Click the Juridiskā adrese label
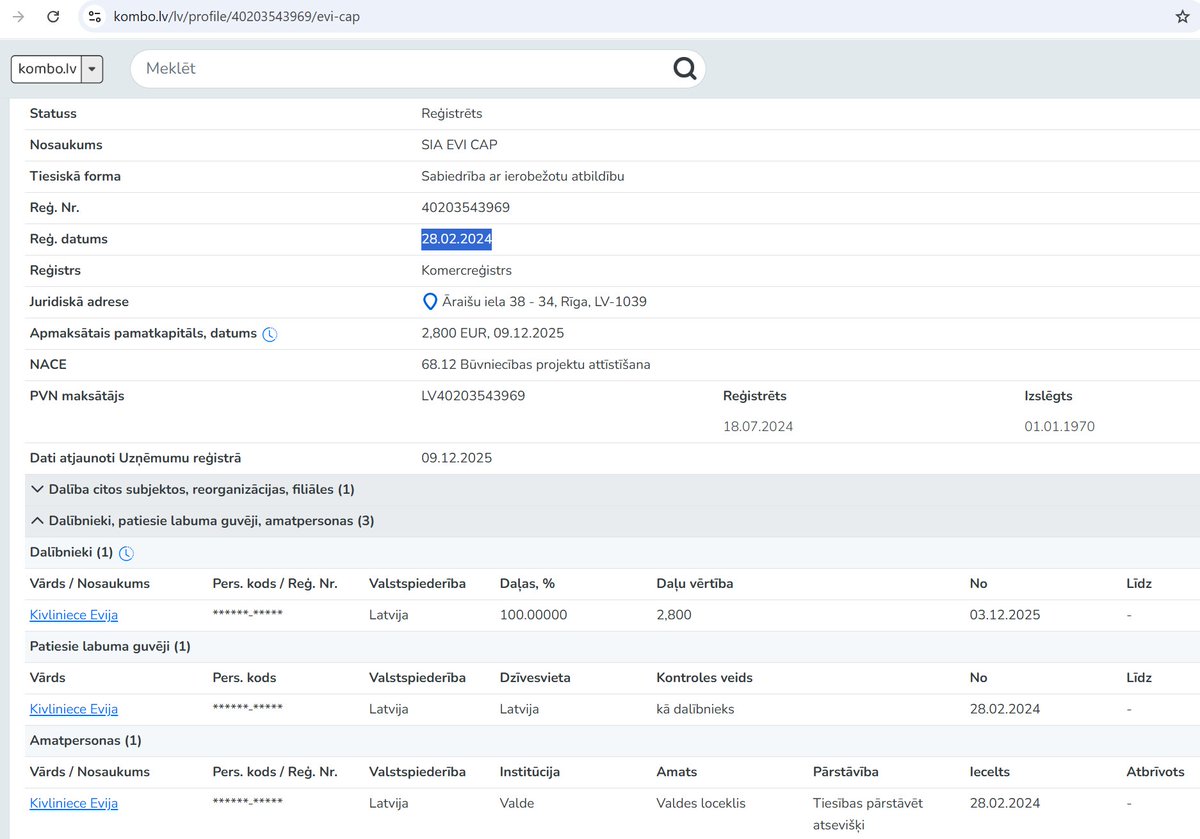This screenshot has width=1200, height=839. [79, 301]
